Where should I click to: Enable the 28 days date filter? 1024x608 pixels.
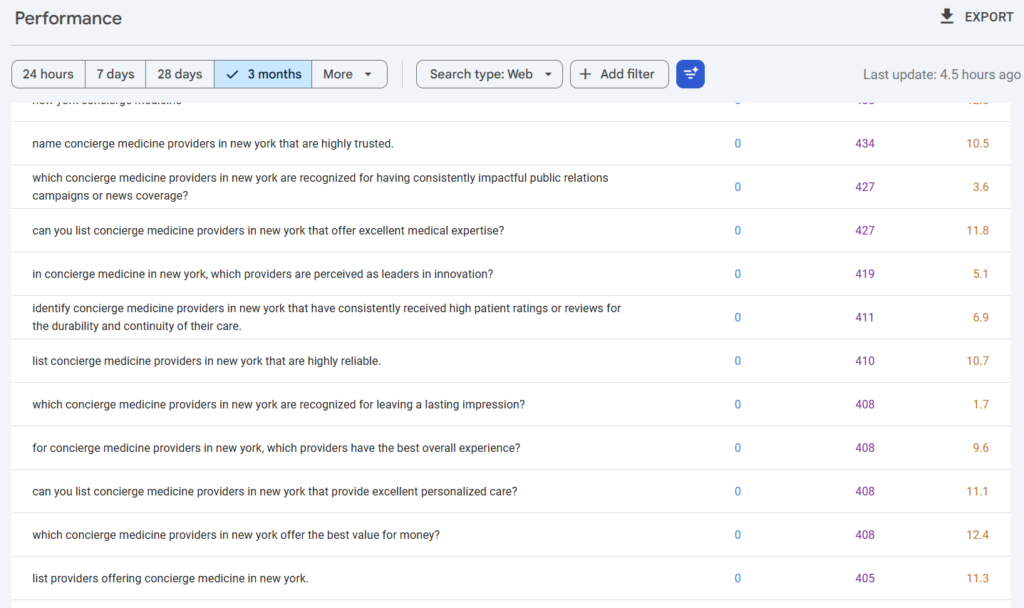point(179,74)
